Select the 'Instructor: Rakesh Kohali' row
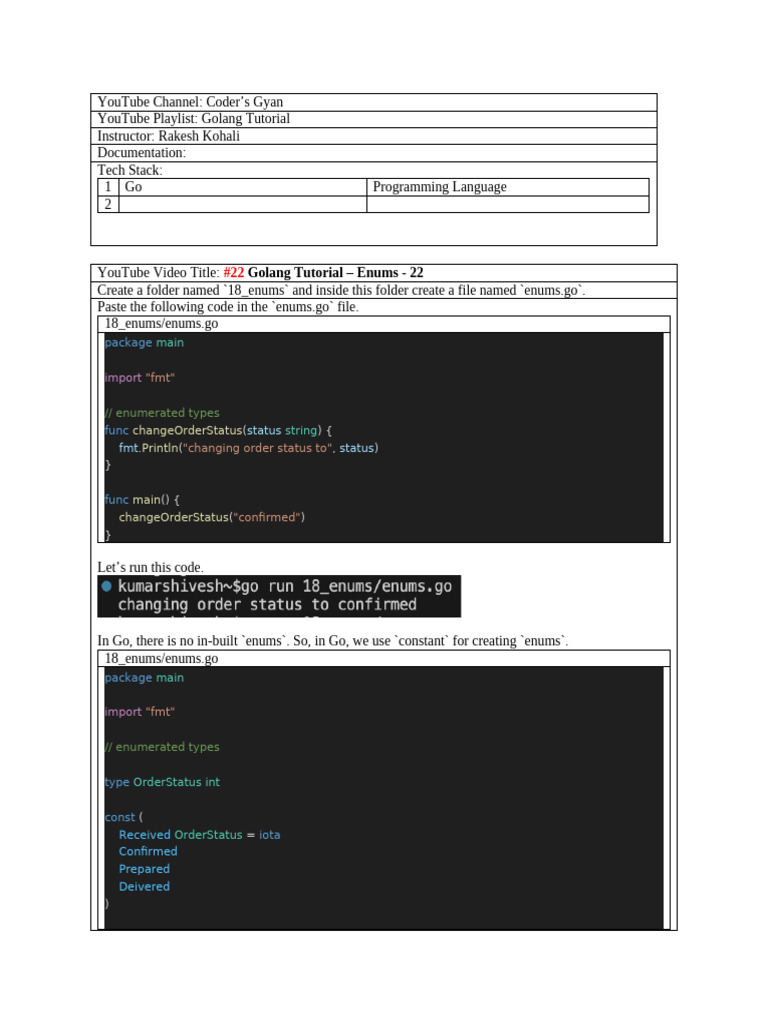 click(x=374, y=136)
